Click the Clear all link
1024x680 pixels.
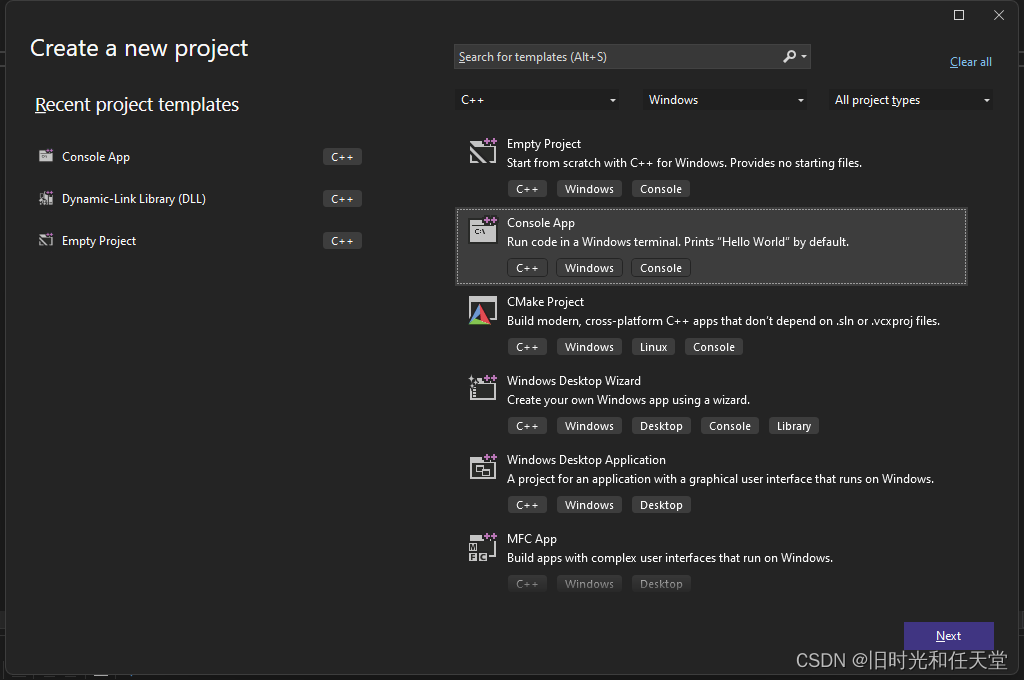point(970,62)
